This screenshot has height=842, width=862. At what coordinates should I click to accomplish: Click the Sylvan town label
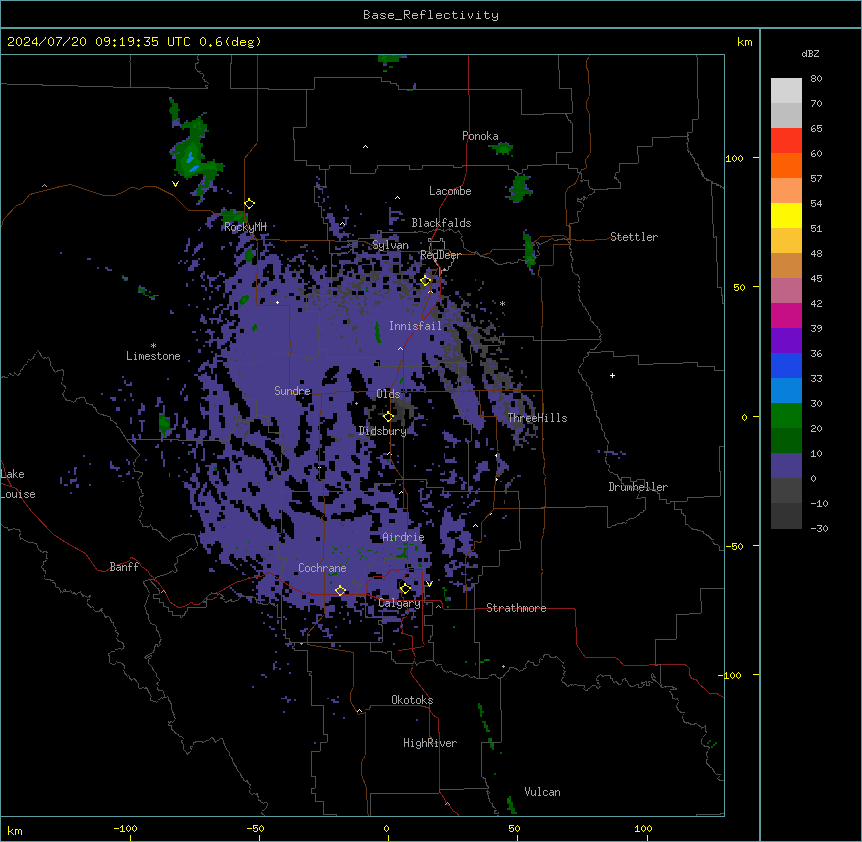click(x=390, y=245)
